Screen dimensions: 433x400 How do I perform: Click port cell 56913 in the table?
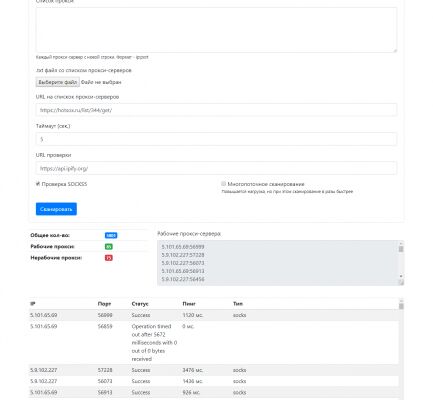point(105,392)
